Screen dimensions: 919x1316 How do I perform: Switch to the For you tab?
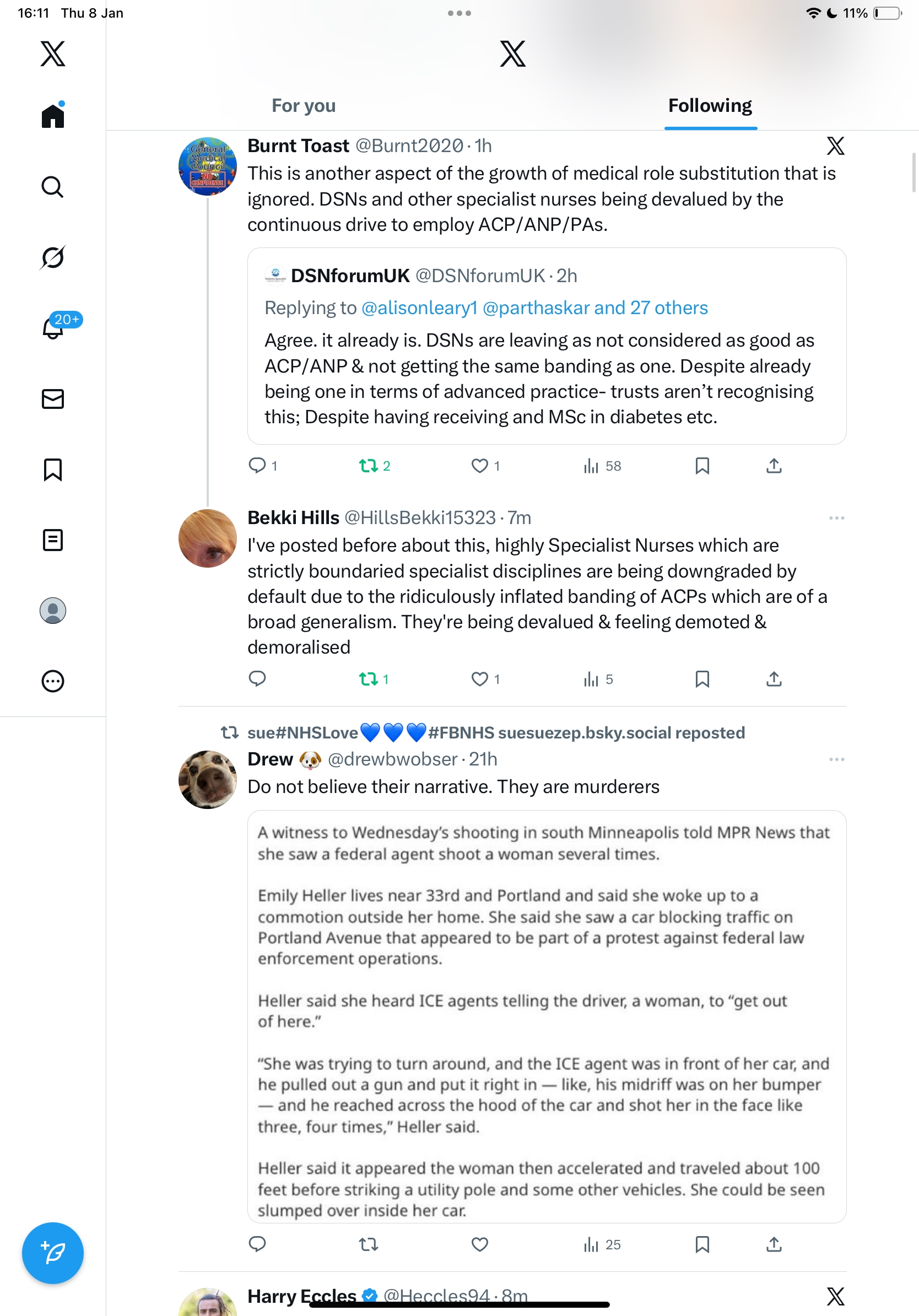304,106
